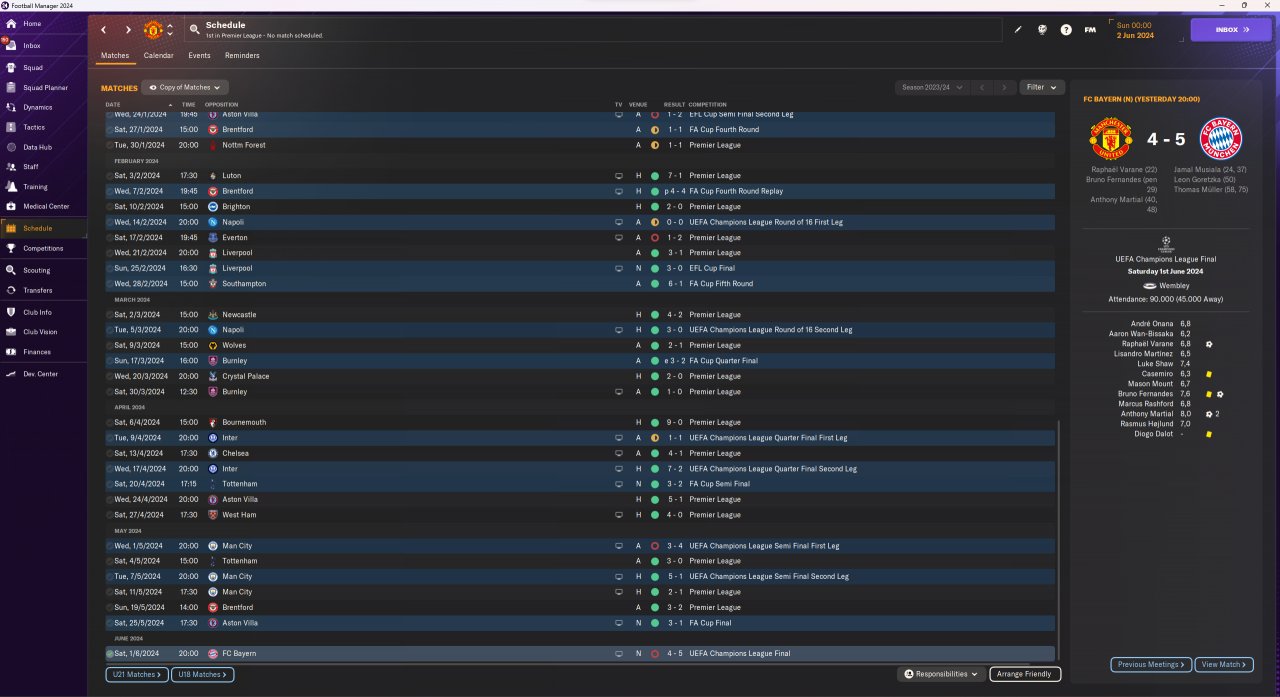
Task: Go back with the left arrow
Action: tap(103, 30)
